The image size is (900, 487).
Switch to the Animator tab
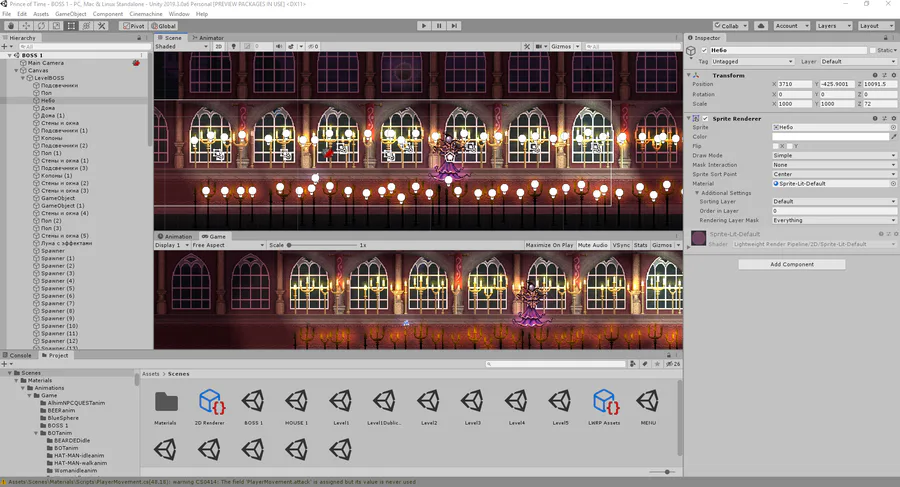pyautogui.click(x=208, y=38)
